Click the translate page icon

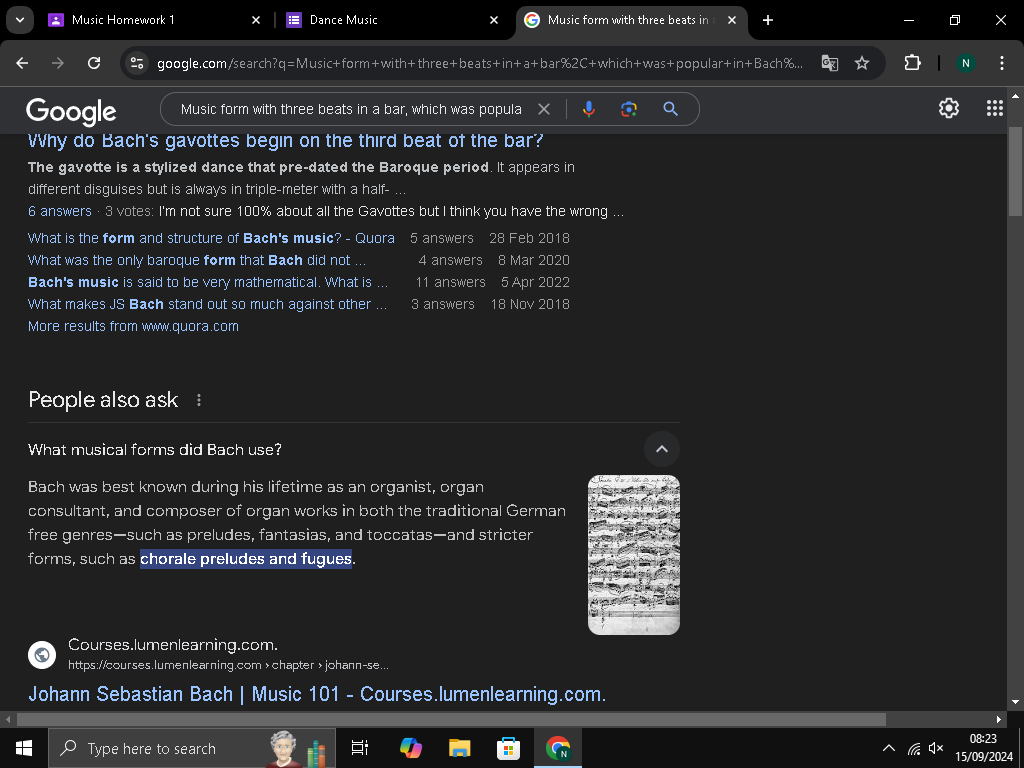[x=830, y=63]
